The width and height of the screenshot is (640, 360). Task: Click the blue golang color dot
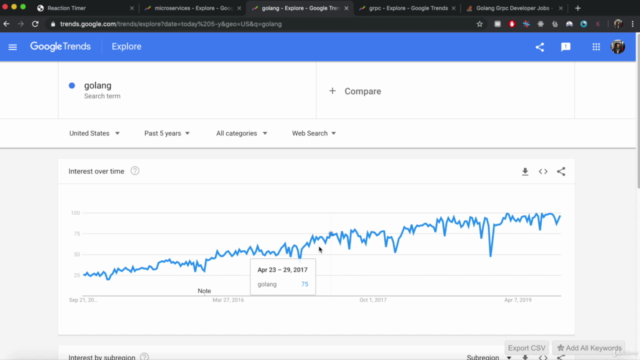[x=72, y=85]
